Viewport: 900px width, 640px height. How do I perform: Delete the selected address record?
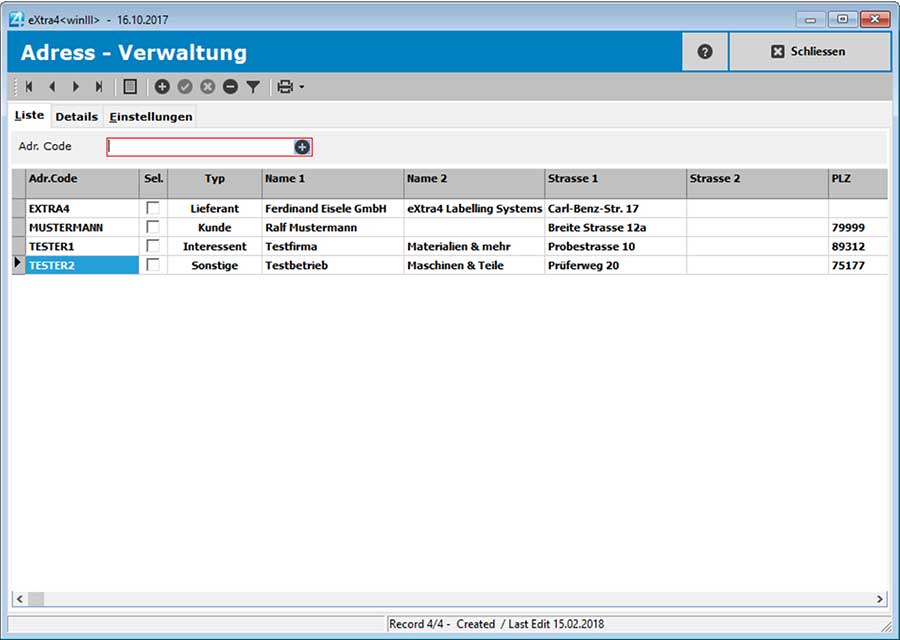point(230,86)
